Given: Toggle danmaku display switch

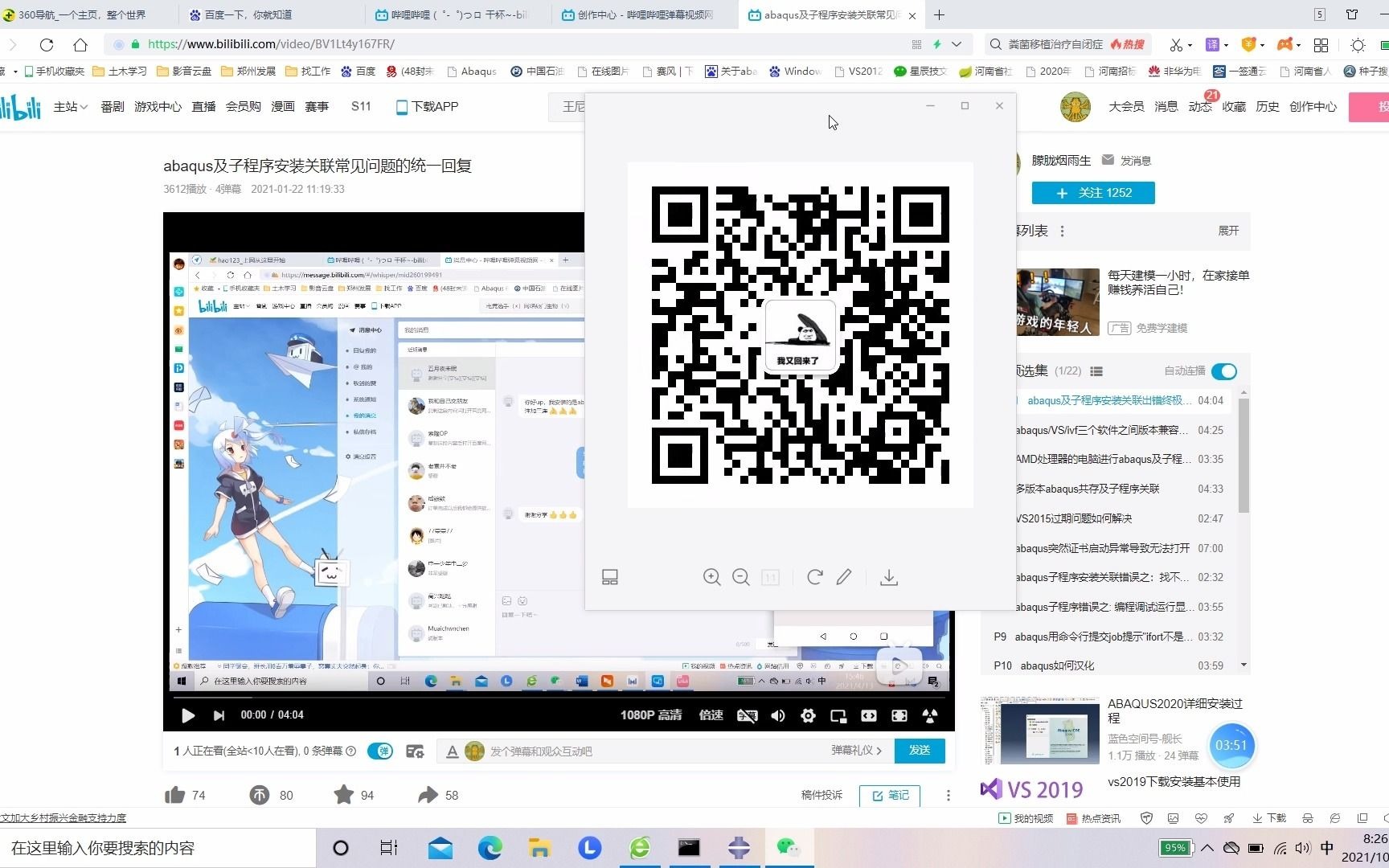Looking at the screenshot, I should (x=380, y=751).
